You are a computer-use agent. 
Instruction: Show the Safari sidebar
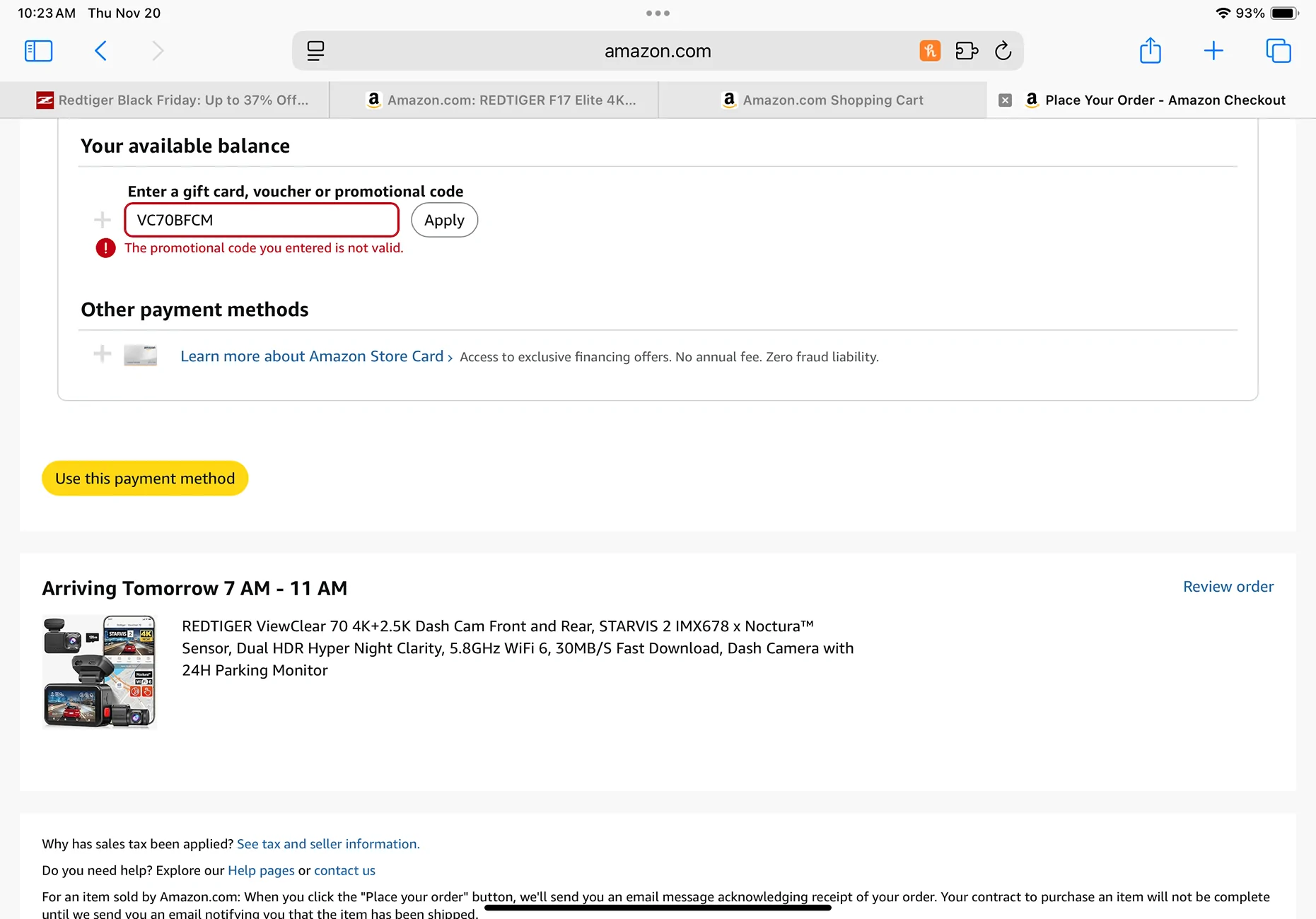tap(38, 51)
